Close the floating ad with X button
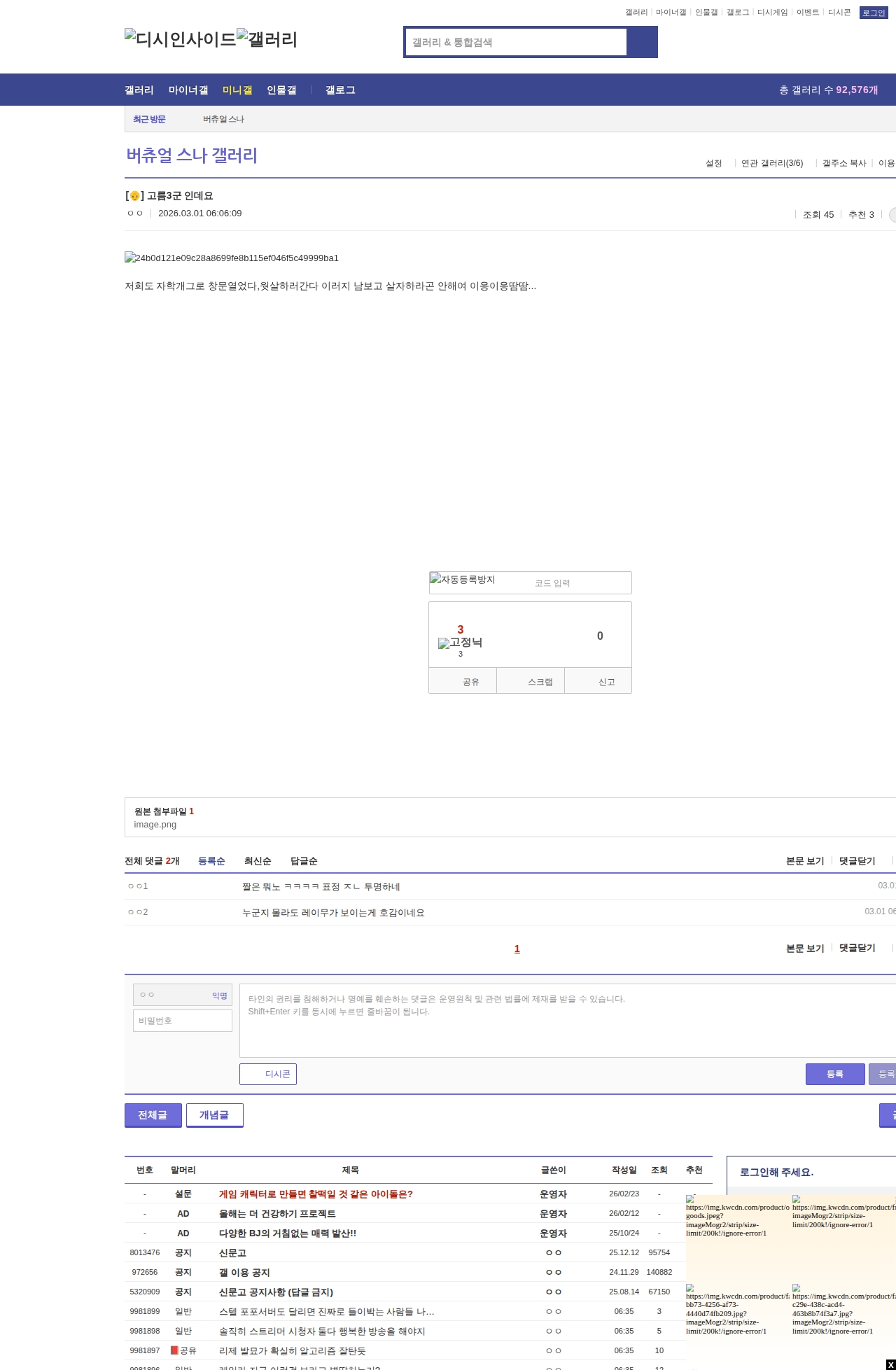This screenshot has height=1370, width=896. point(890,1364)
